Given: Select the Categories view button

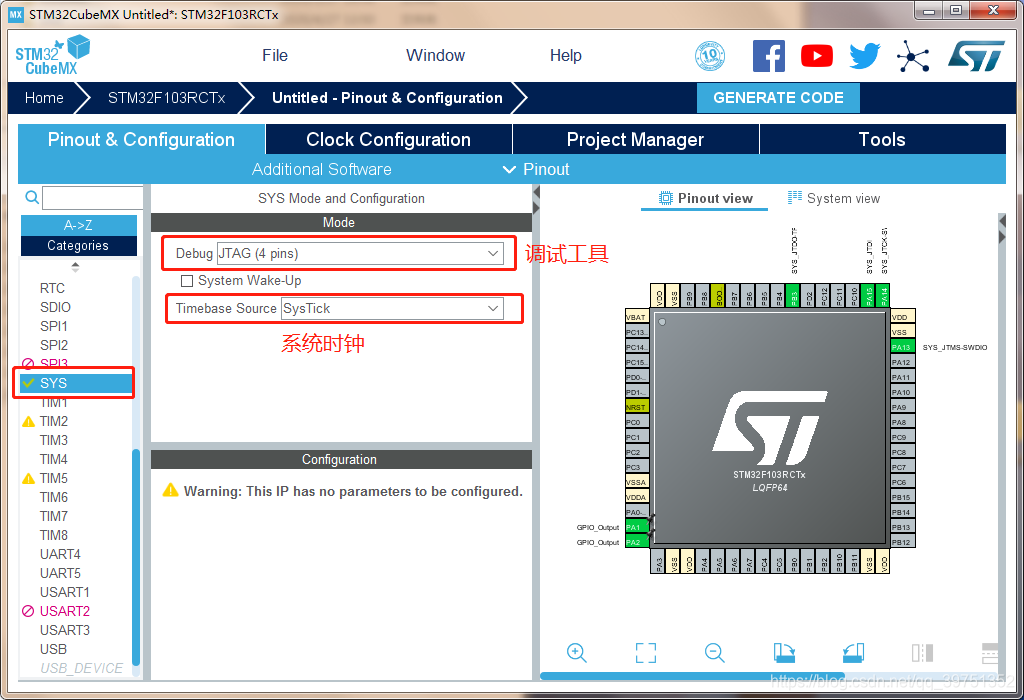Looking at the screenshot, I should (x=78, y=246).
